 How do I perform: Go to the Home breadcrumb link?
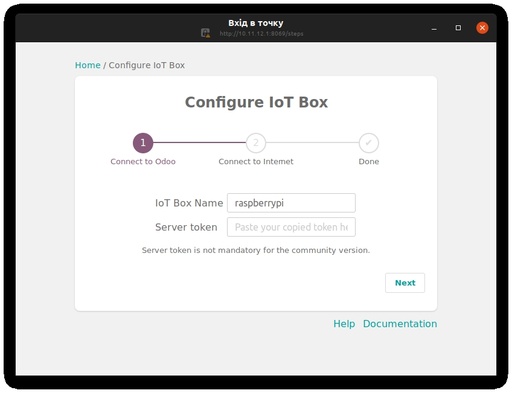88,65
